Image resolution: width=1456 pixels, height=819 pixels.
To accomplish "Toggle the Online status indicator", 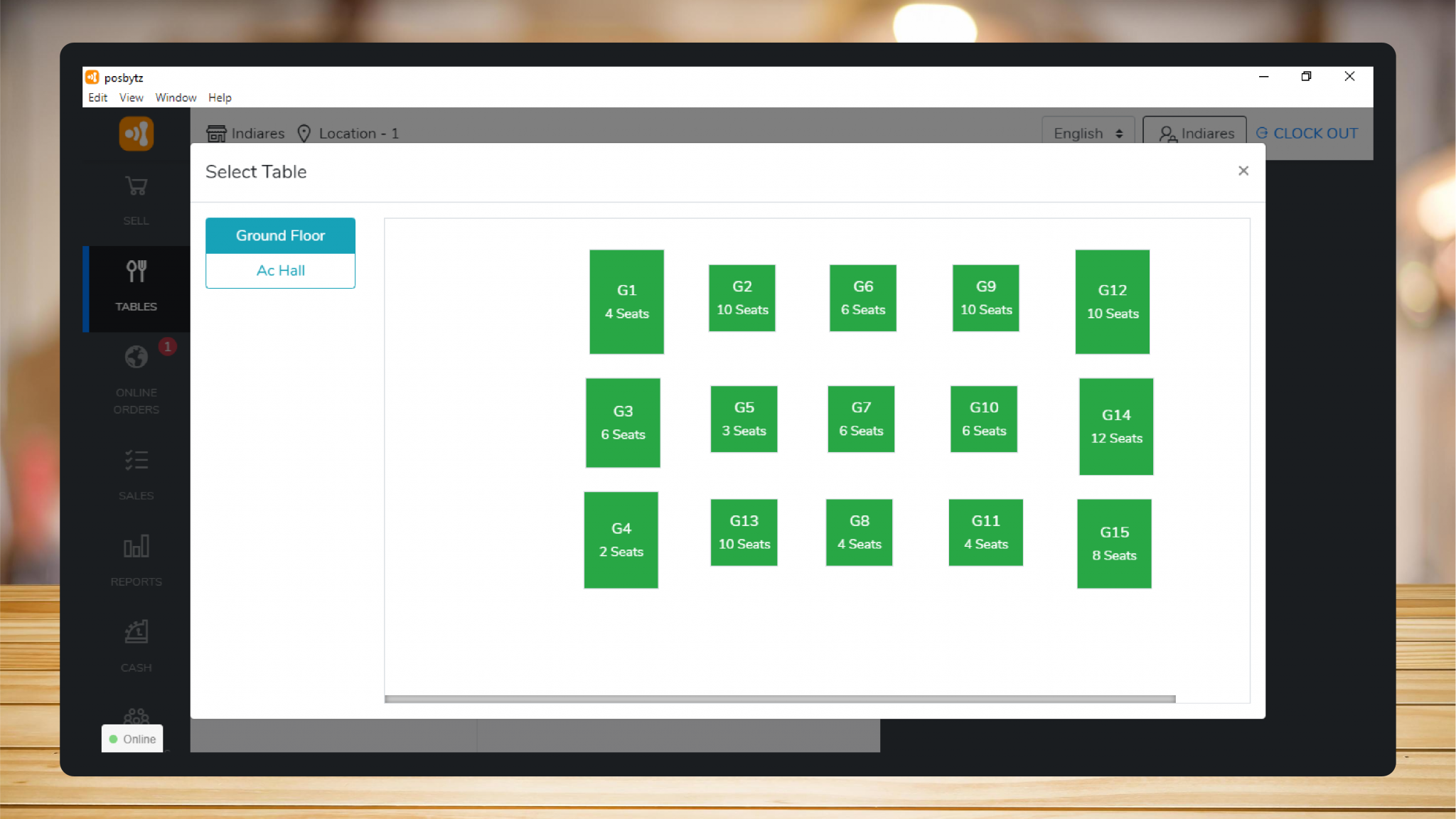I will (132, 739).
